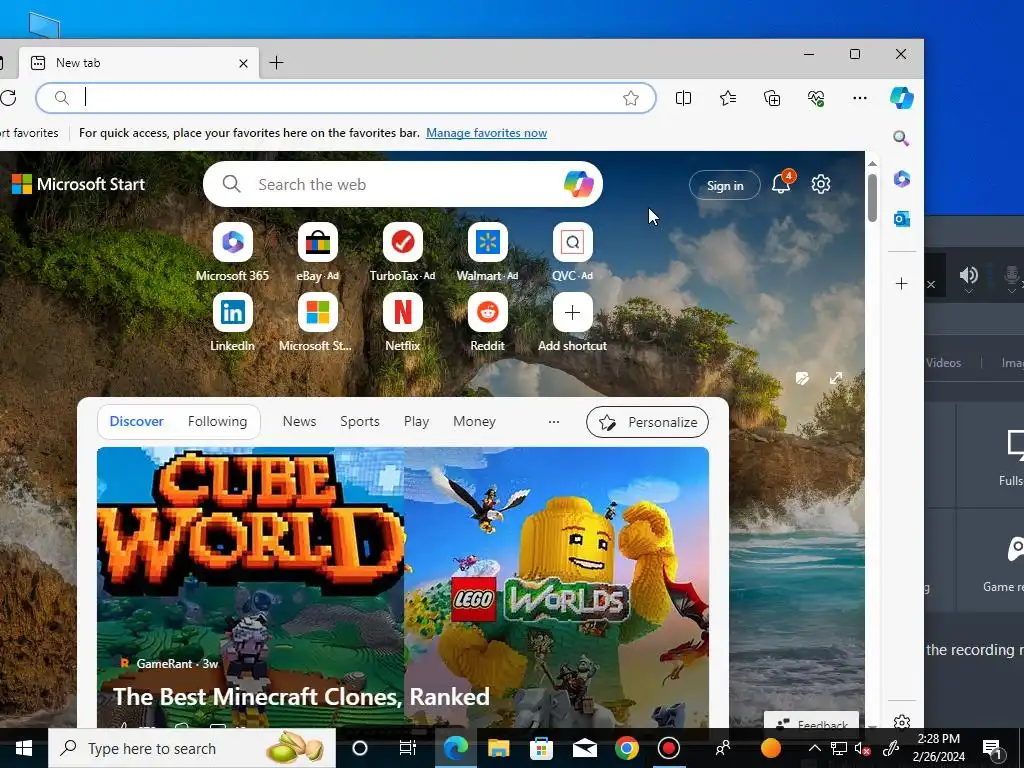Viewport: 1024px width, 768px height.
Task: Open Microsoft 365 in Edge sidebar
Action: tap(901, 178)
